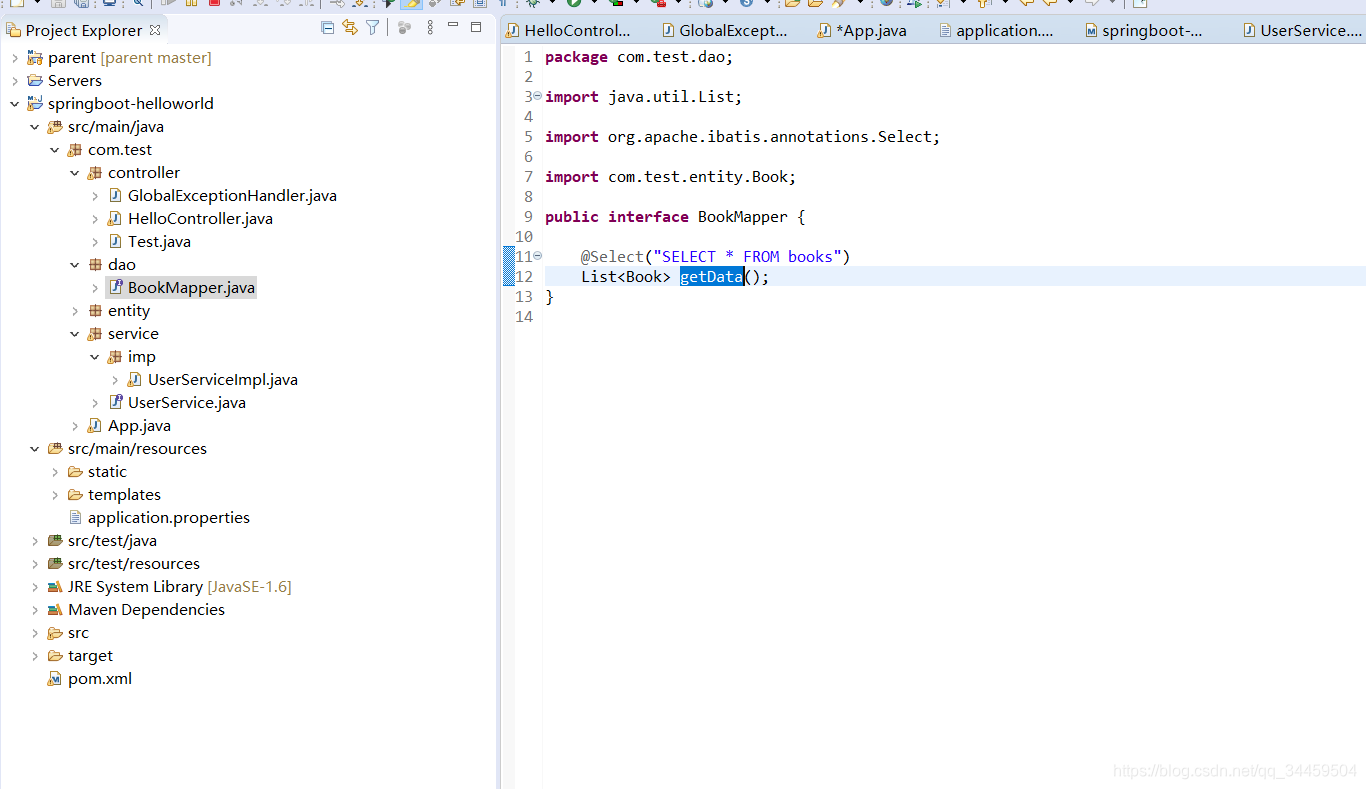The image size is (1366, 789).
Task: Collapse the springboot-helloworld project node
Action: [x=15, y=104]
